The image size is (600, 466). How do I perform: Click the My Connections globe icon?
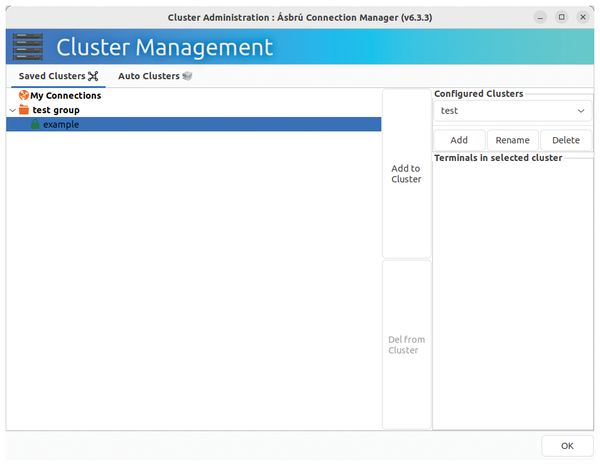[24, 95]
